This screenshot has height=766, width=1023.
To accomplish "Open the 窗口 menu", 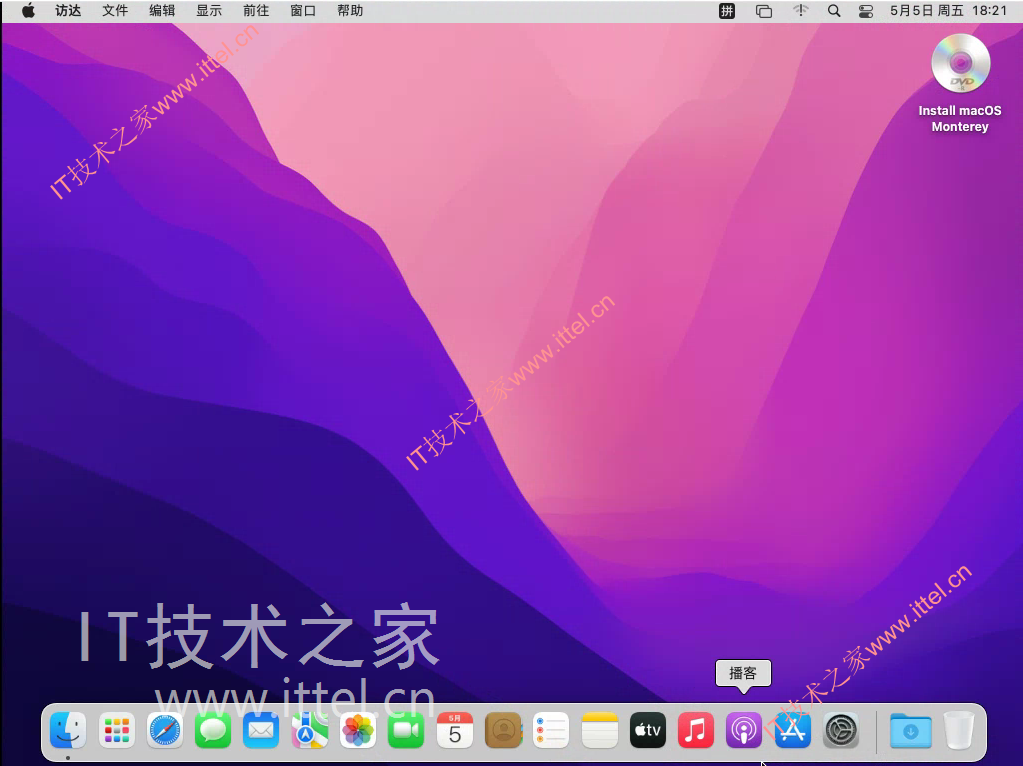I will [303, 10].
